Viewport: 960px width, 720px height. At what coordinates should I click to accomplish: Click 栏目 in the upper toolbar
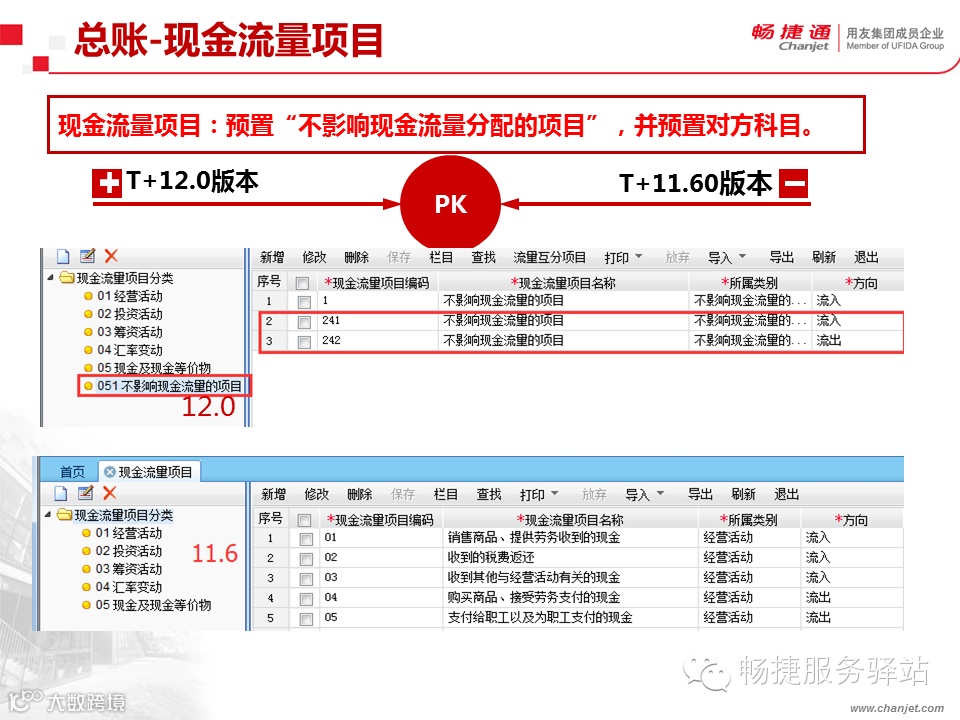click(x=441, y=257)
